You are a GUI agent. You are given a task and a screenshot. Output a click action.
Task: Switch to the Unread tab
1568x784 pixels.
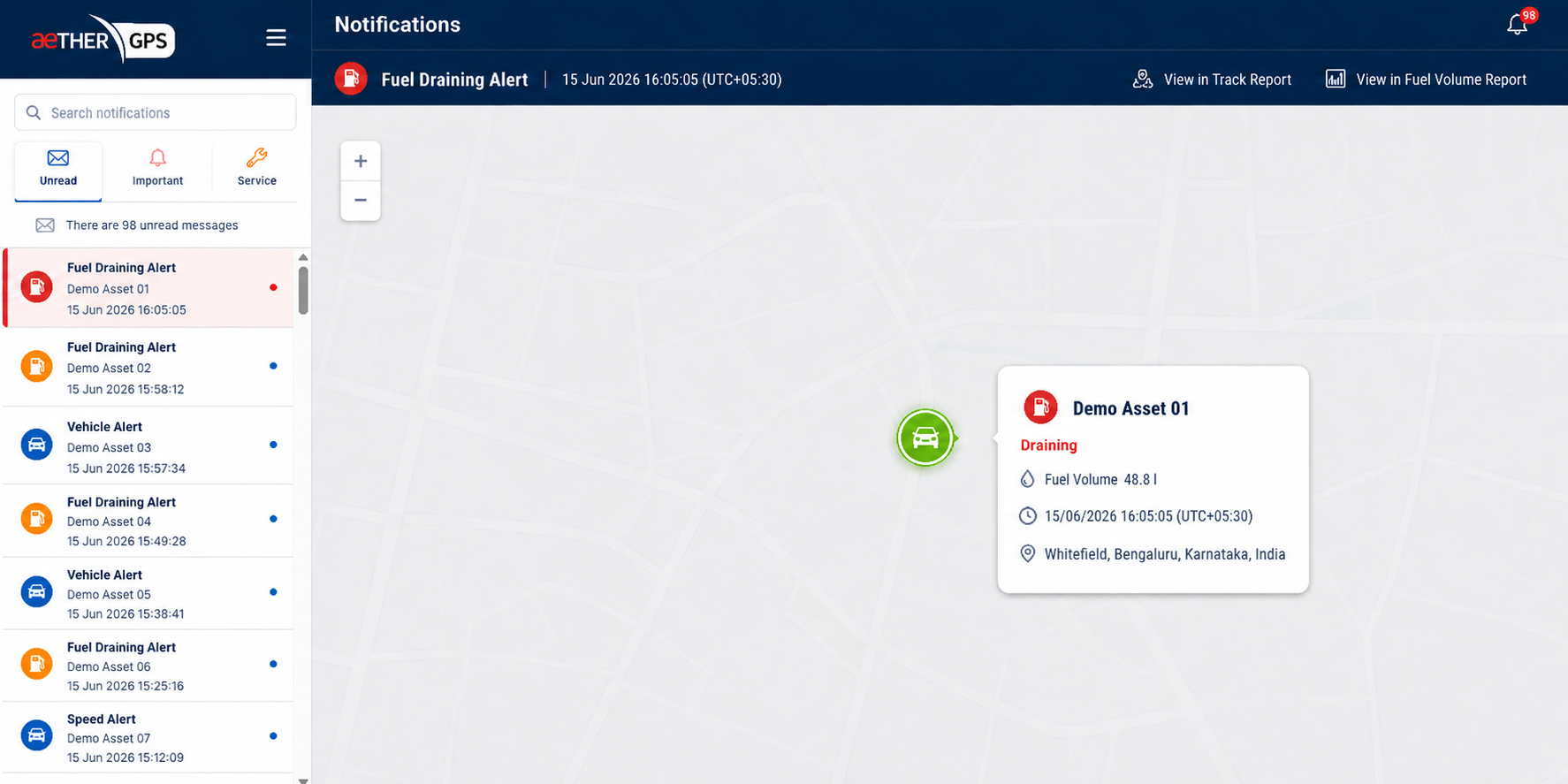[x=58, y=168]
